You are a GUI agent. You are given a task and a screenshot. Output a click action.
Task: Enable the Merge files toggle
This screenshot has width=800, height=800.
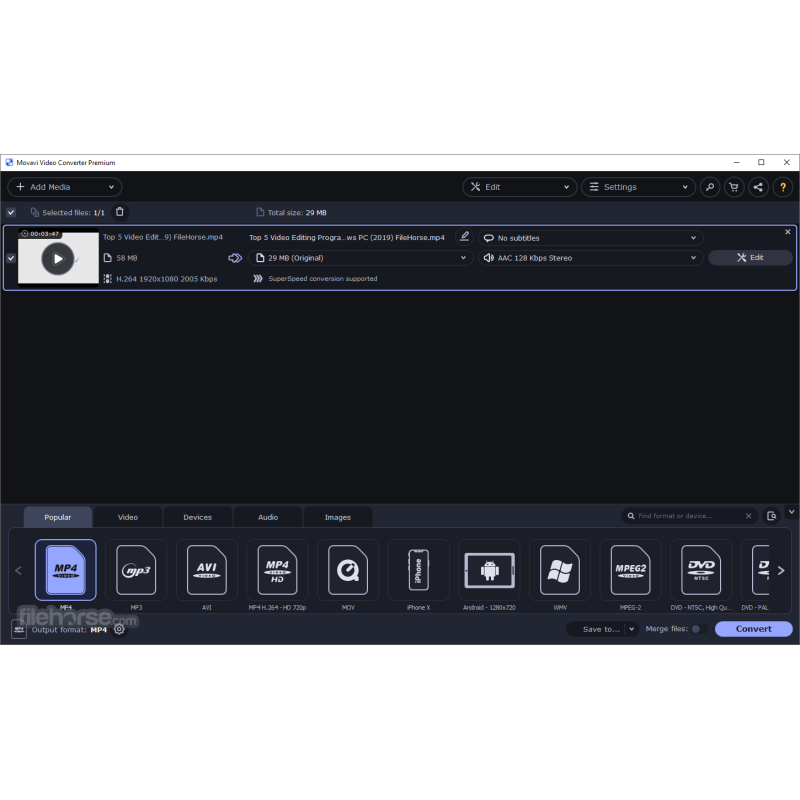coord(699,629)
